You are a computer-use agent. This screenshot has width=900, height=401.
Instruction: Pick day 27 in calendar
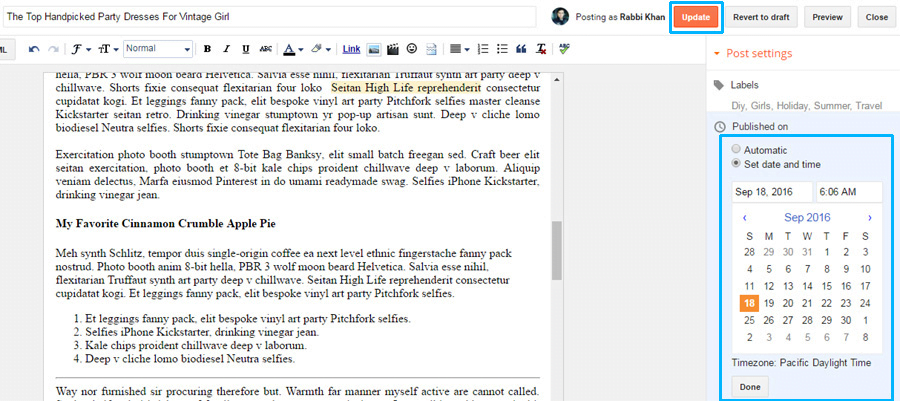point(788,320)
